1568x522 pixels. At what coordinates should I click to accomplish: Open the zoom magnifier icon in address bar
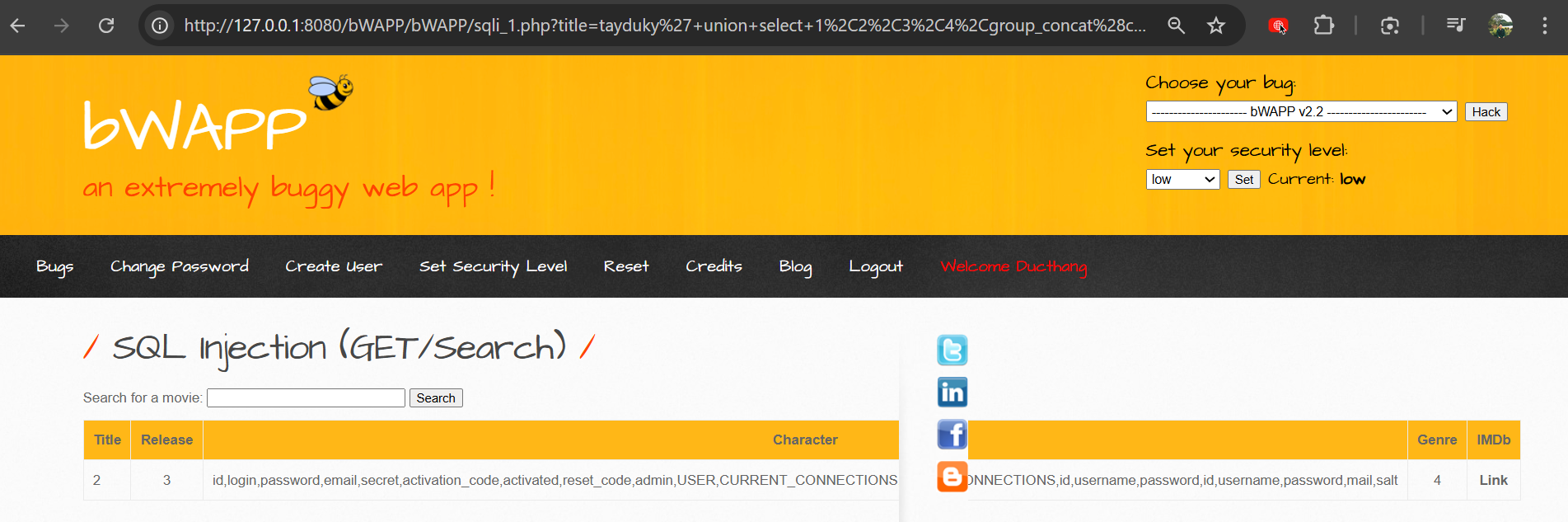[x=1177, y=26]
